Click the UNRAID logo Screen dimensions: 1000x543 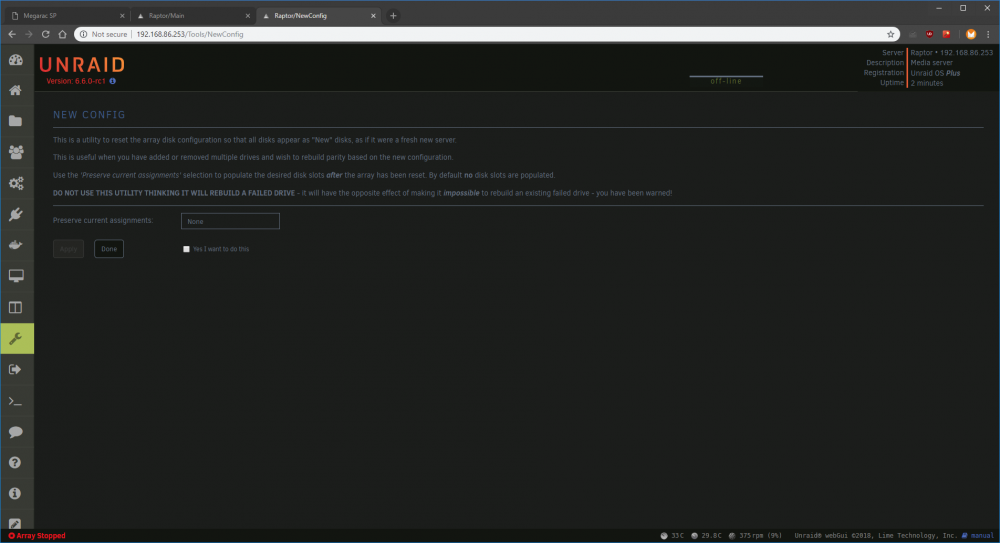coord(82,64)
